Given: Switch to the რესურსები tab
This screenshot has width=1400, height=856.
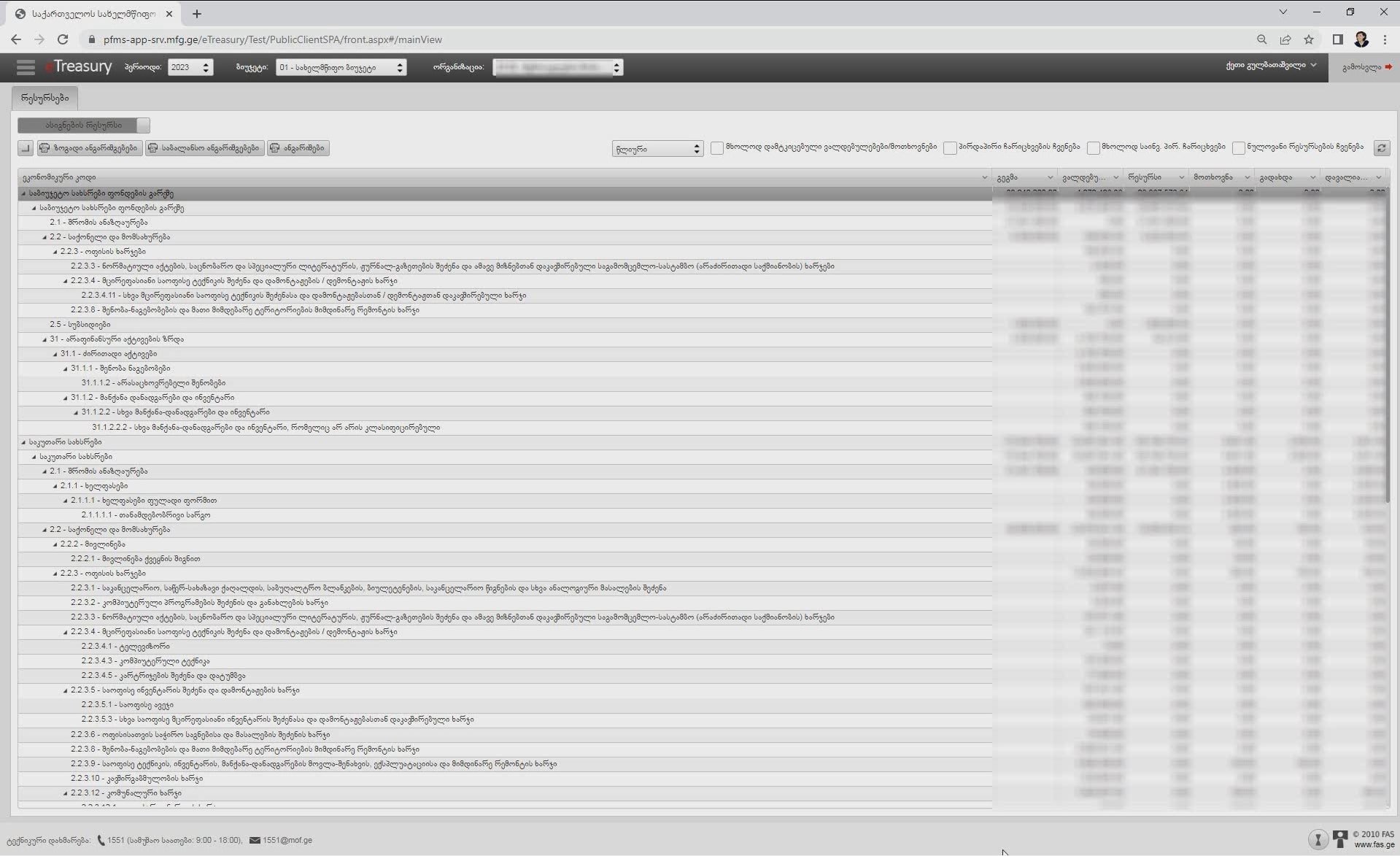Looking at the screenshot, I should [45, 98].
